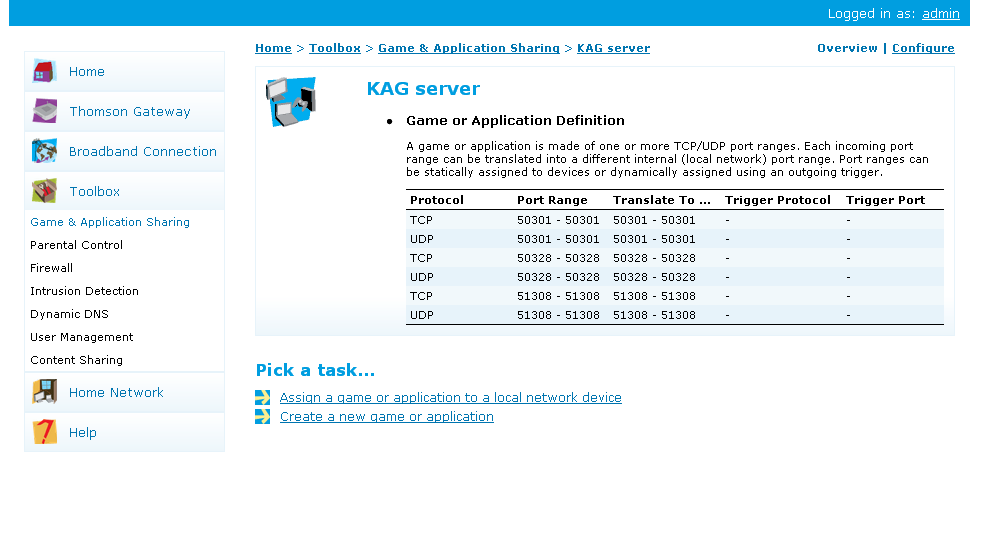981x553 pixels.
Task: Click arrow icon beside Assign a game task
Action: (x=263, y=398)
